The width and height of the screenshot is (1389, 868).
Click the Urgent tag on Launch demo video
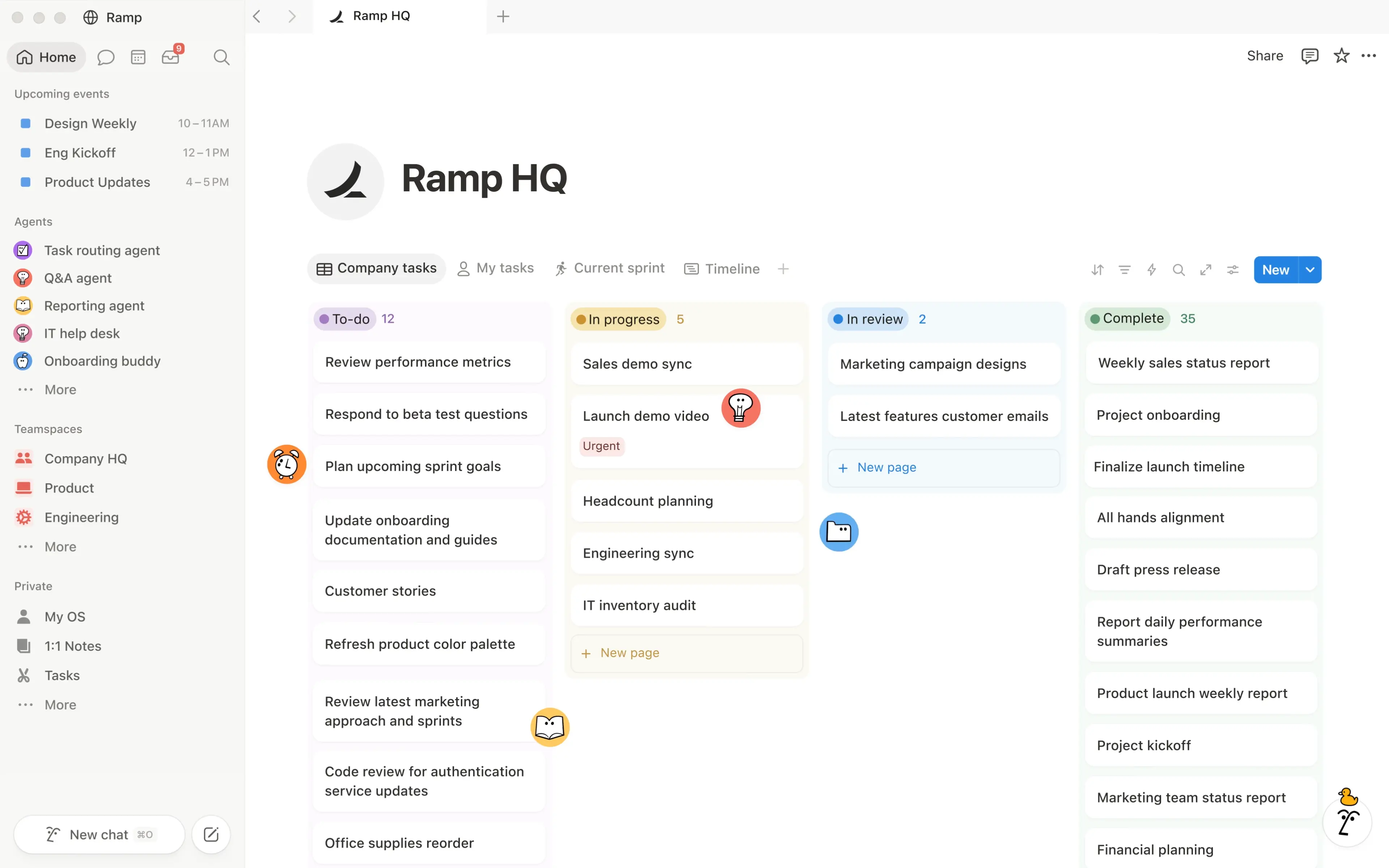(602, 446)
